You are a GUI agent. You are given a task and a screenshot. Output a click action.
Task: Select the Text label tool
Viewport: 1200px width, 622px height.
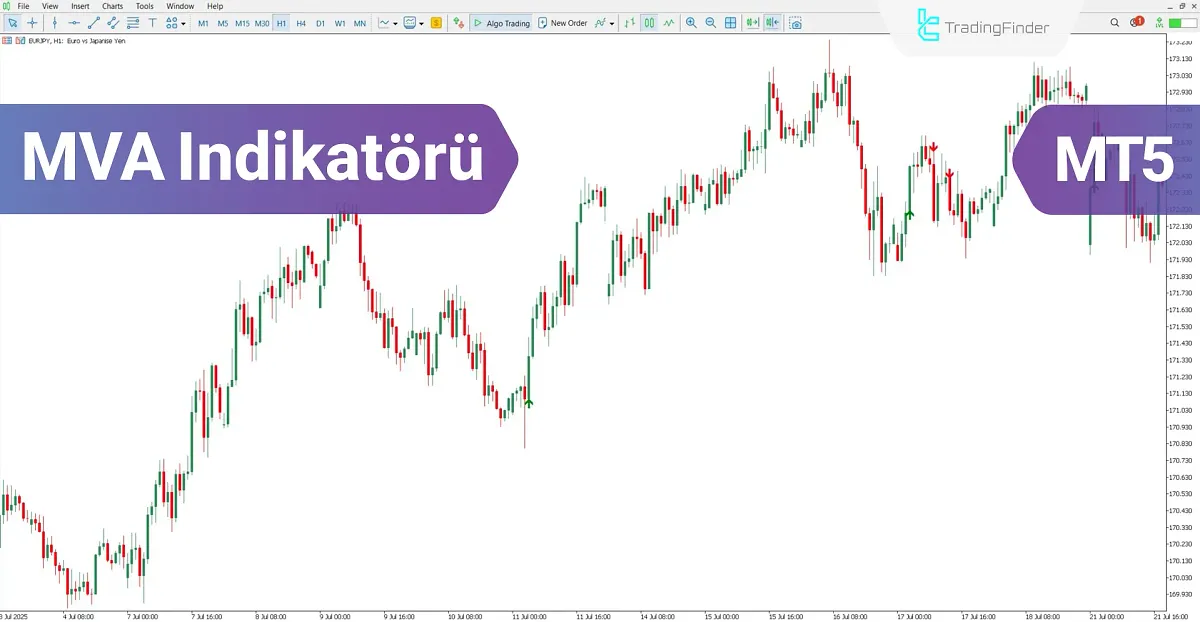point(152,22)
